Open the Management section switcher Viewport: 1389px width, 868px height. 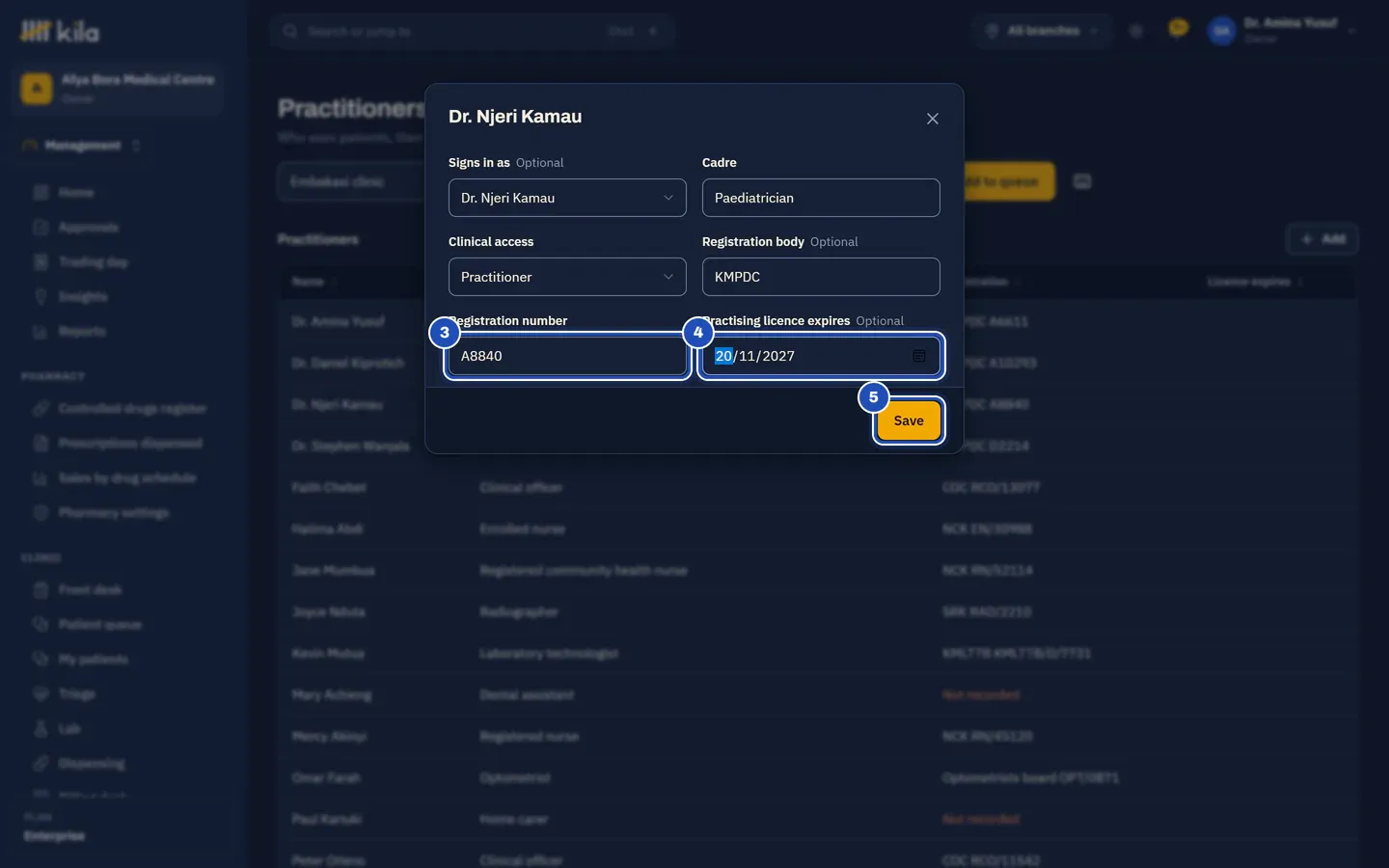(81, 146)
